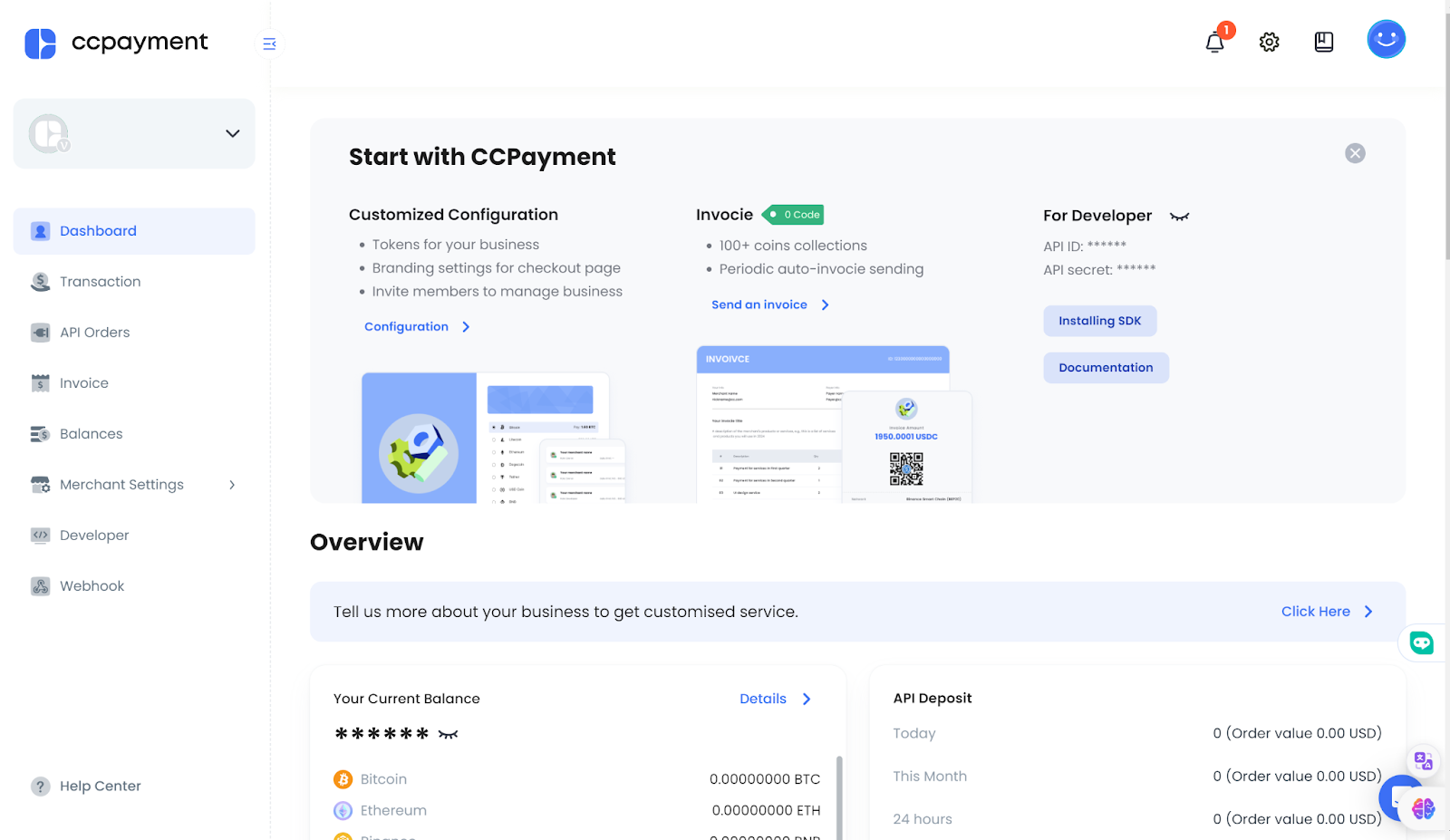1450x840 pixels.
Task: Click the API ID masked value
Action: 1107,246
